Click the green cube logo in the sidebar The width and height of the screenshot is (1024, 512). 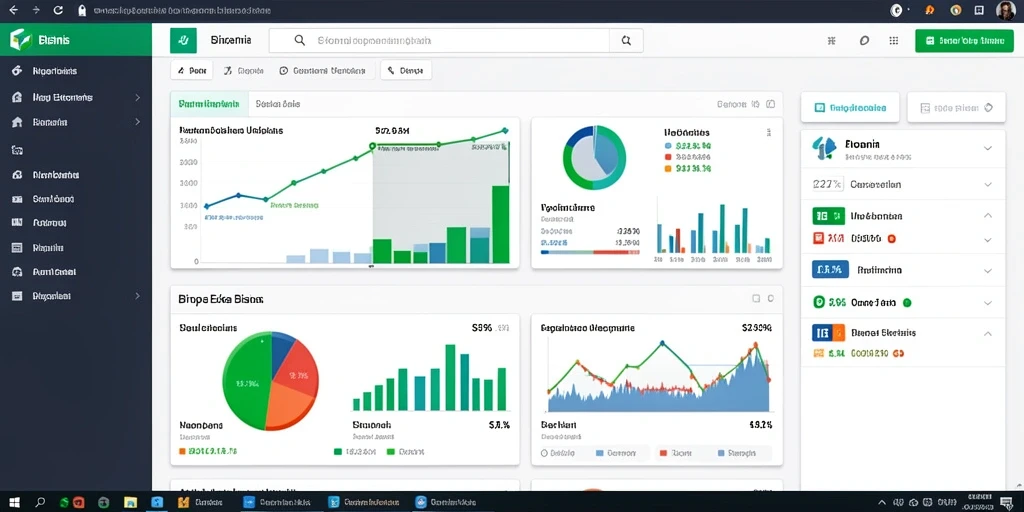click(x=20, y=40)
